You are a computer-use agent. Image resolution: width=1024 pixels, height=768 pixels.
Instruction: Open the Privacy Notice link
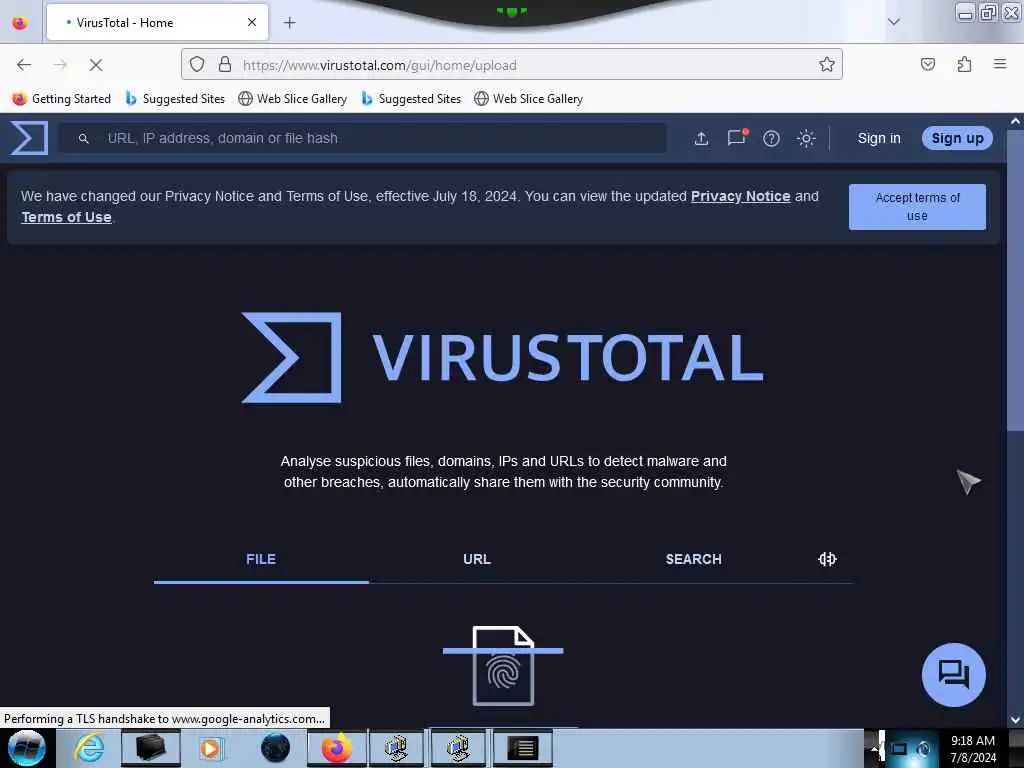point(741,196)
